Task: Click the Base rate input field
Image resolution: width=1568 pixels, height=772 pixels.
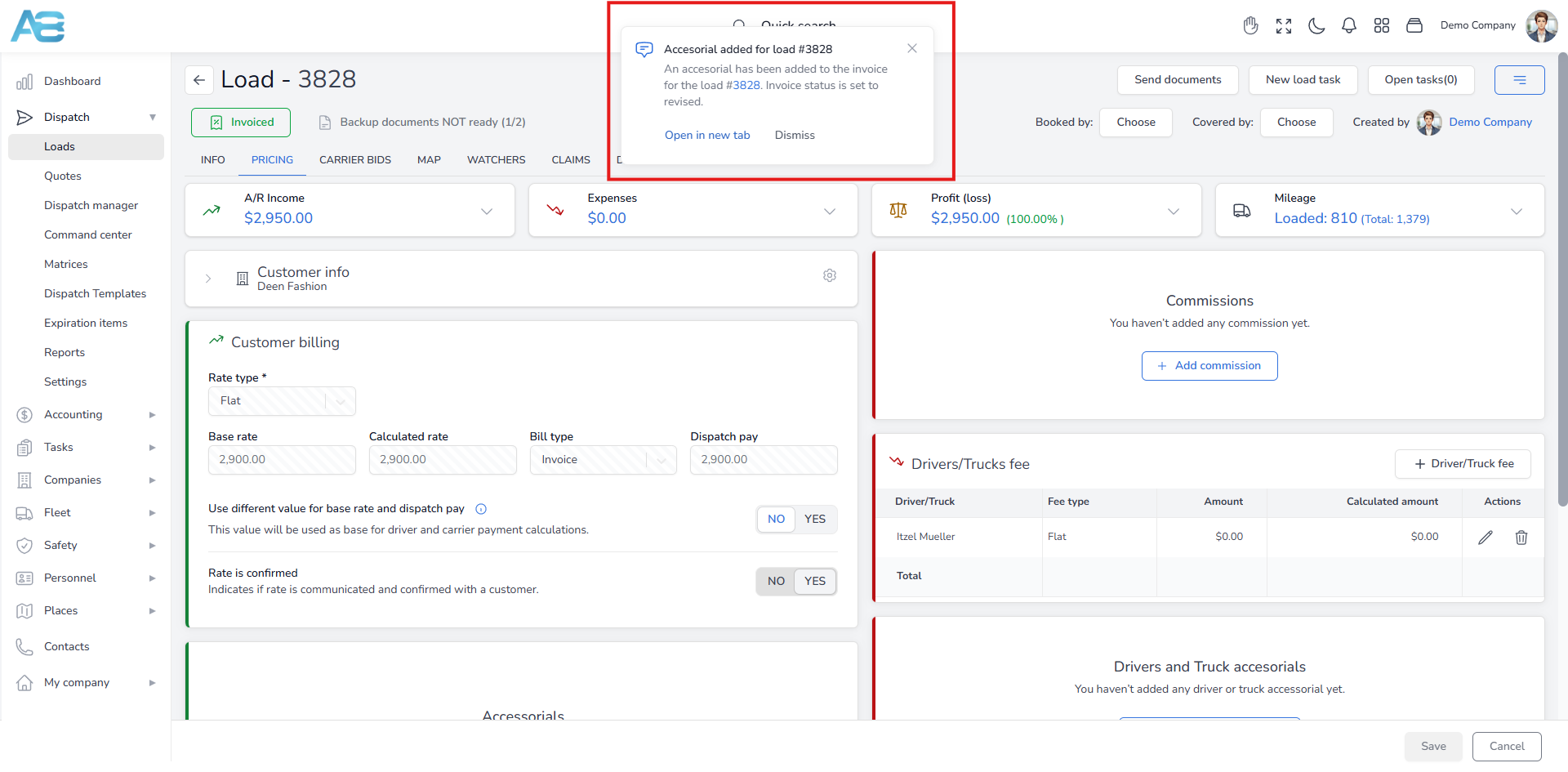Action: [282, 460]
